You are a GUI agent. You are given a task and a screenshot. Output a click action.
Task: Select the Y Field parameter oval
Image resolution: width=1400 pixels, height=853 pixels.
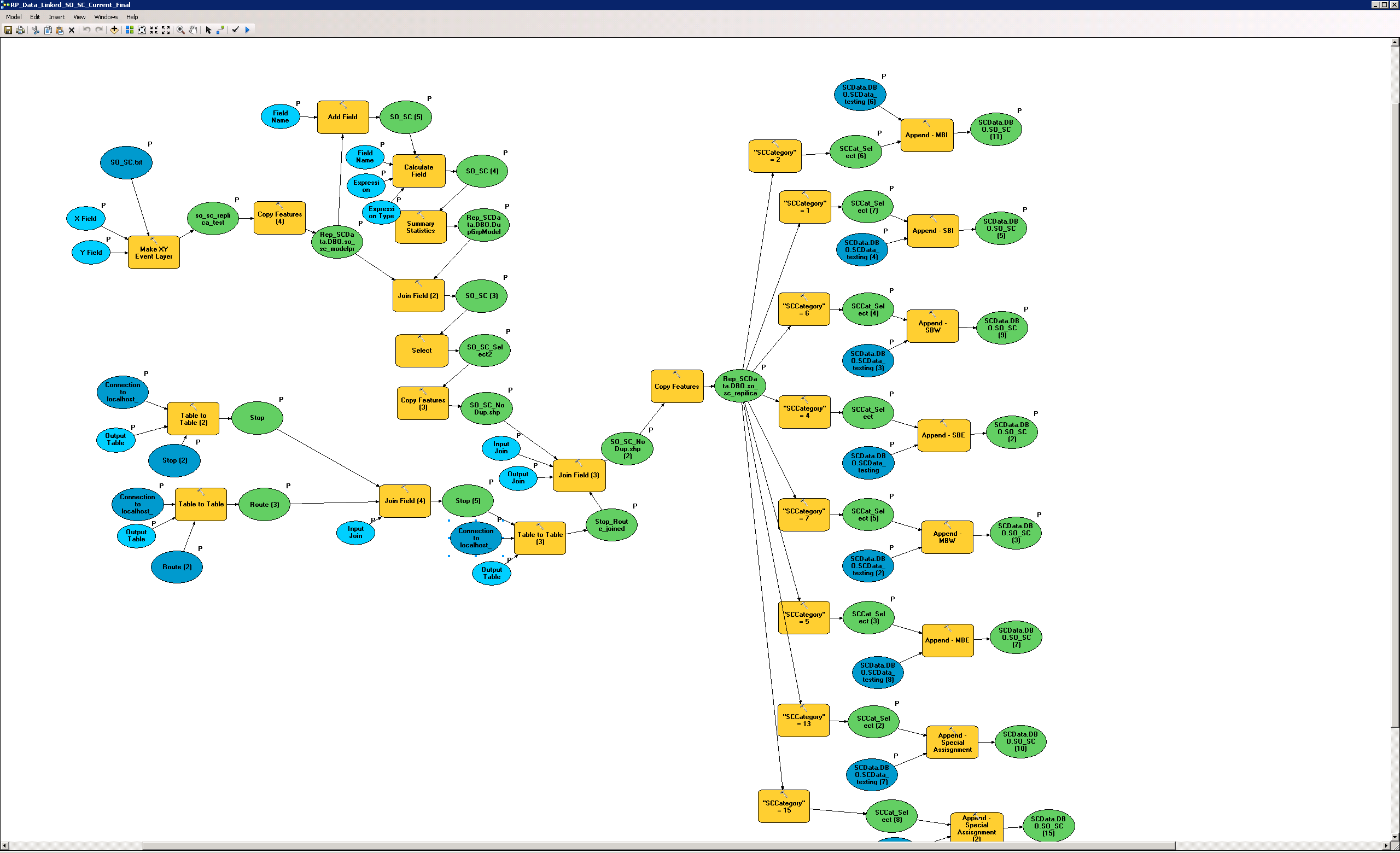coord(91,253)
